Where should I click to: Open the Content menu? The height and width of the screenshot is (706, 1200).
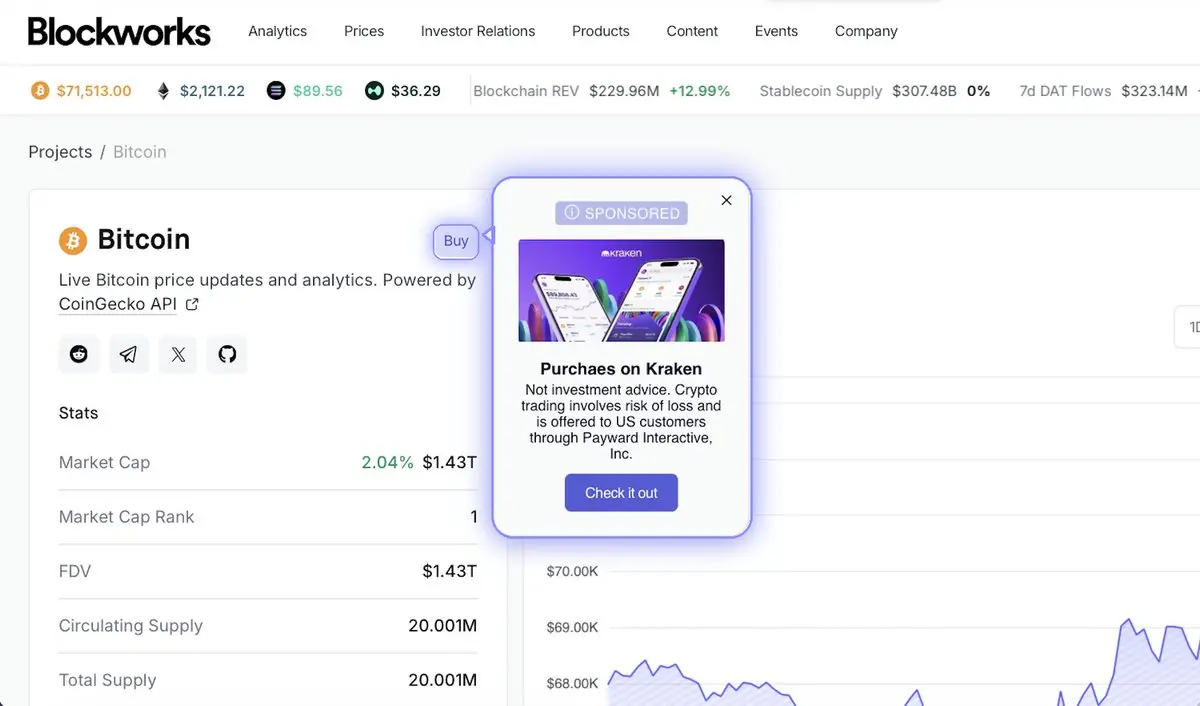[692, 31]
